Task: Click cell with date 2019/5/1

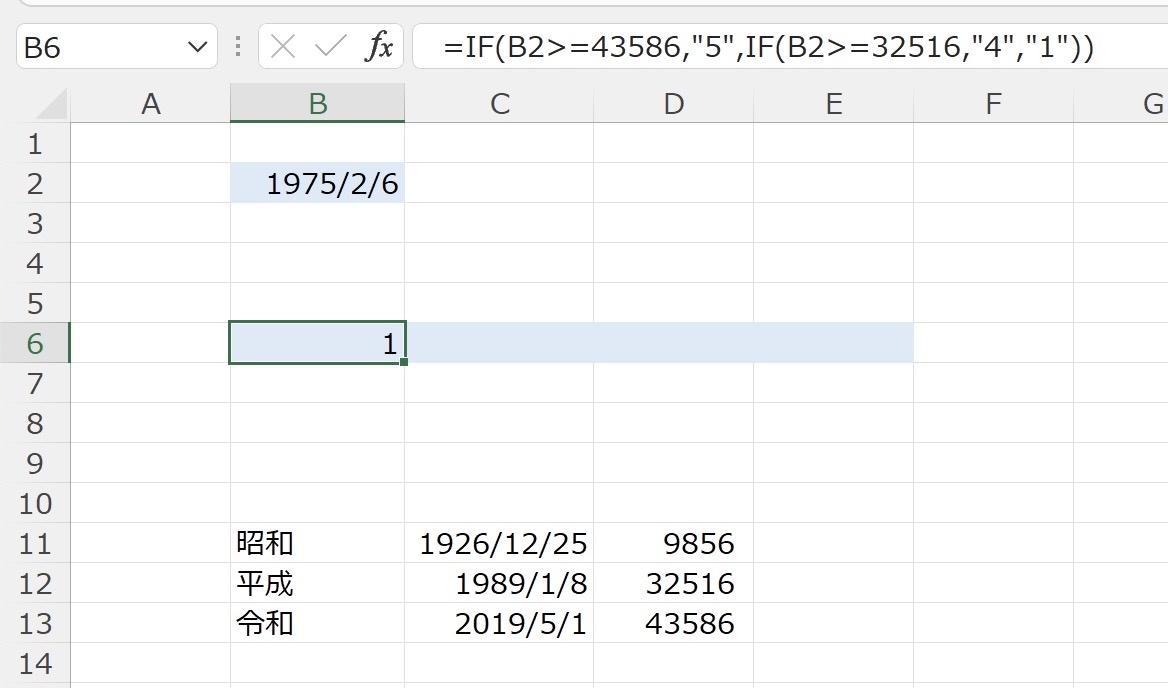Action: [499, 623]
